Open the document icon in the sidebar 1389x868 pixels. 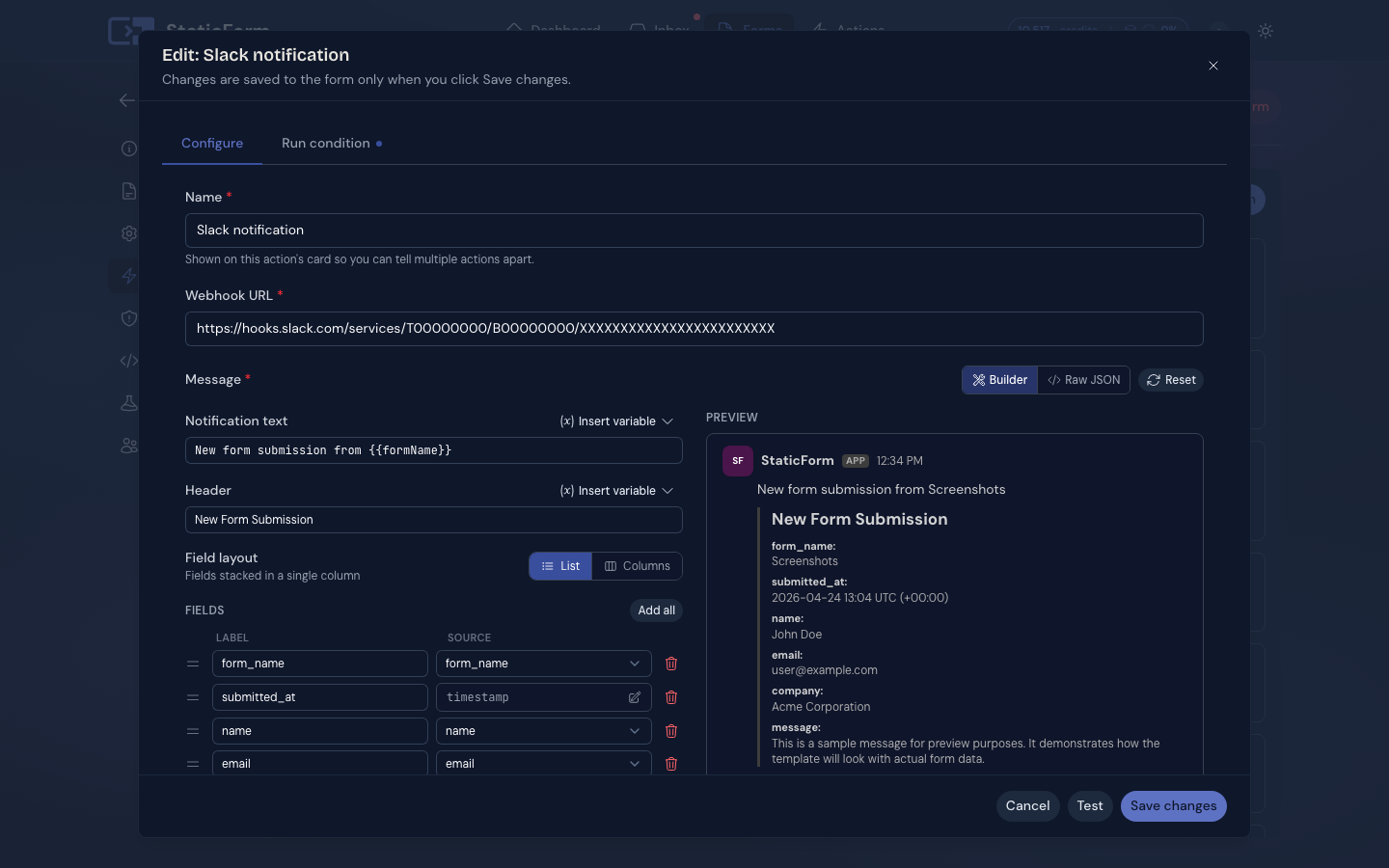(x=129, y=191)
